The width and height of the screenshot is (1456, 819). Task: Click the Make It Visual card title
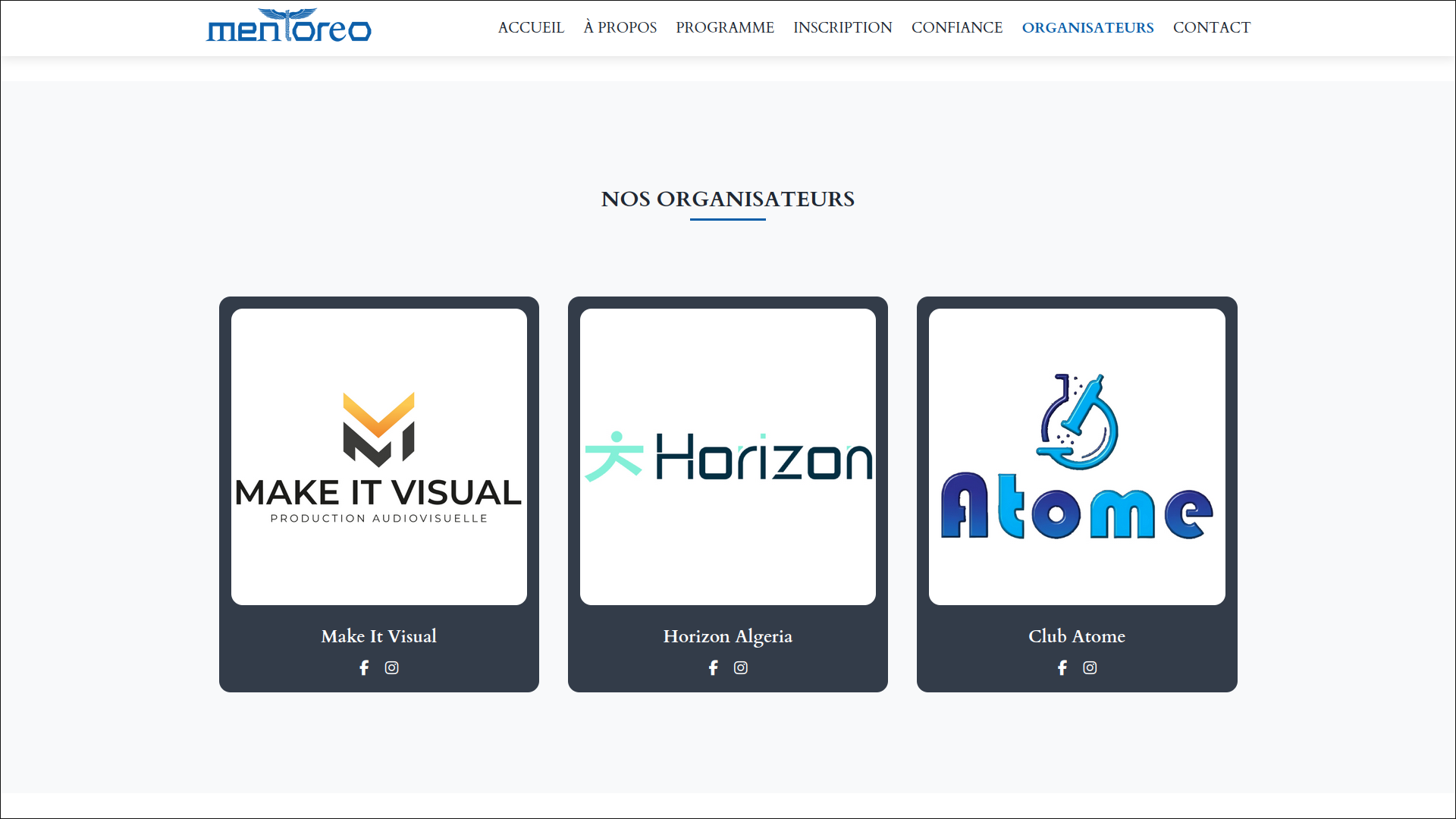(x=379, y=636)
